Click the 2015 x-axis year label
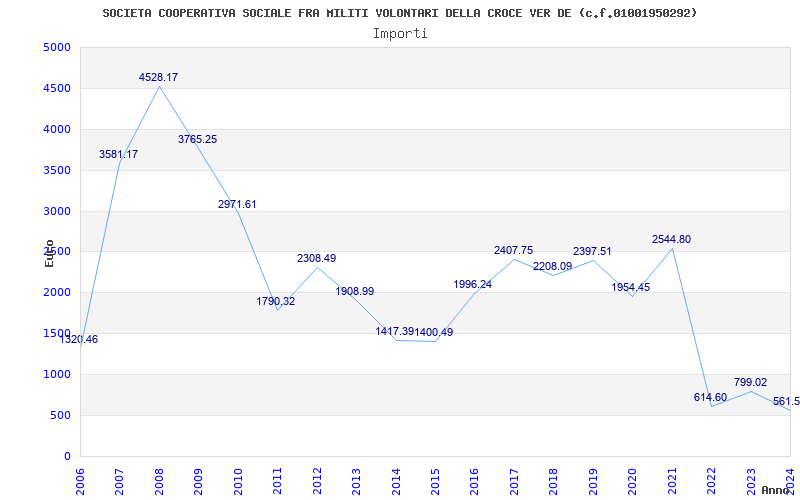 point(435,482)
